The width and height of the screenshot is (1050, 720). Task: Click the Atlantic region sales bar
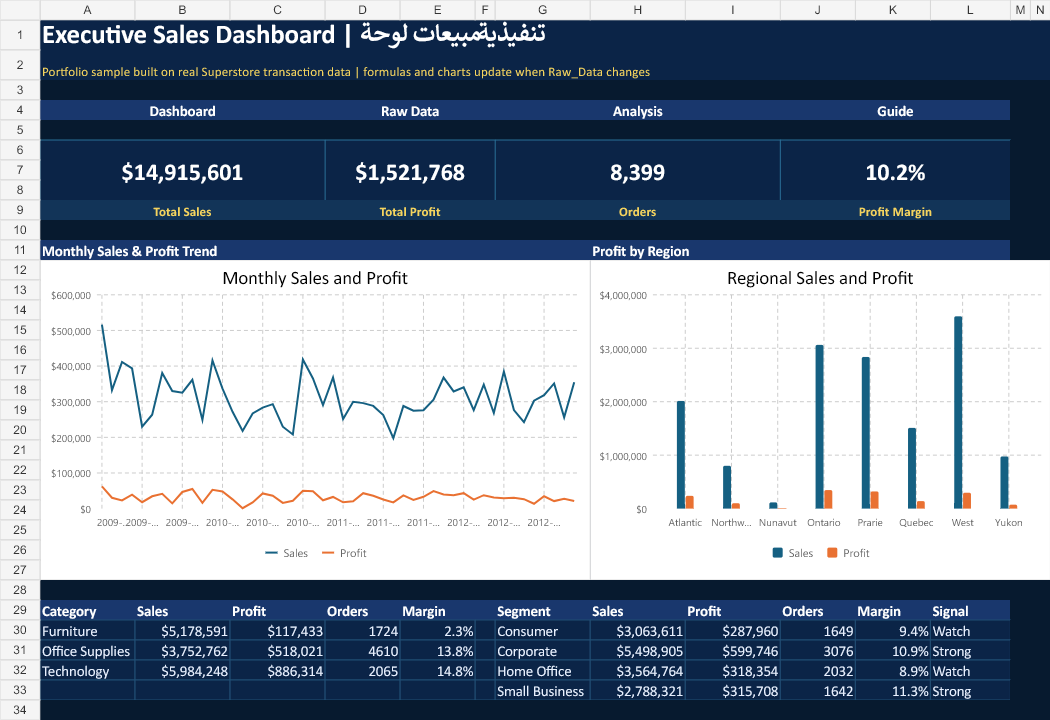point(681,455)
